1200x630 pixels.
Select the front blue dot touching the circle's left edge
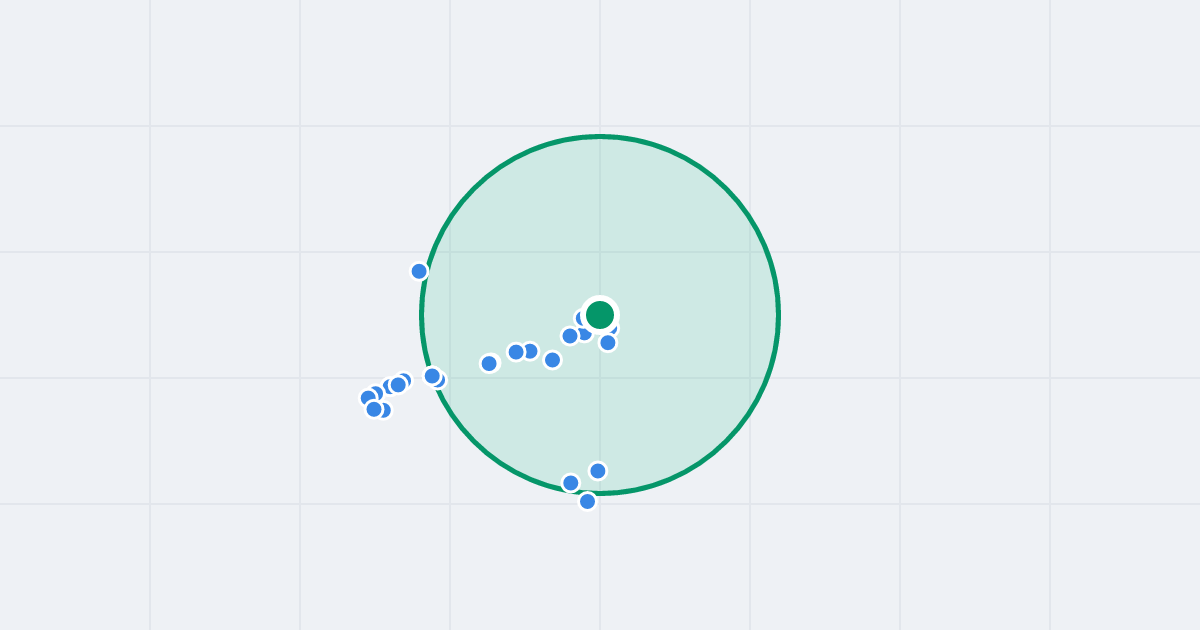pyautogui.click(x=432, y=376)
